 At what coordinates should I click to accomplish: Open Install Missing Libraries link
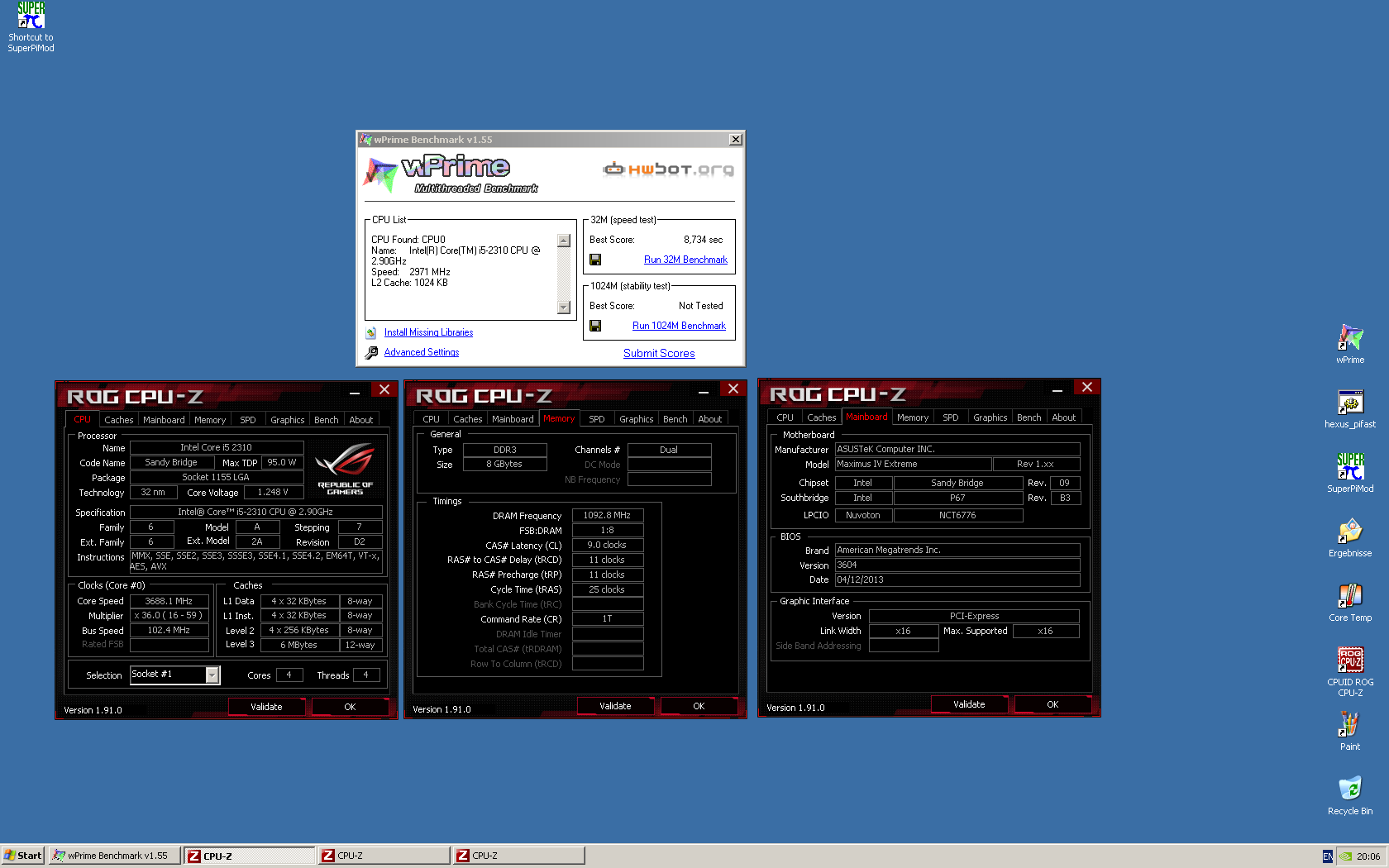(x=428, y=332)
